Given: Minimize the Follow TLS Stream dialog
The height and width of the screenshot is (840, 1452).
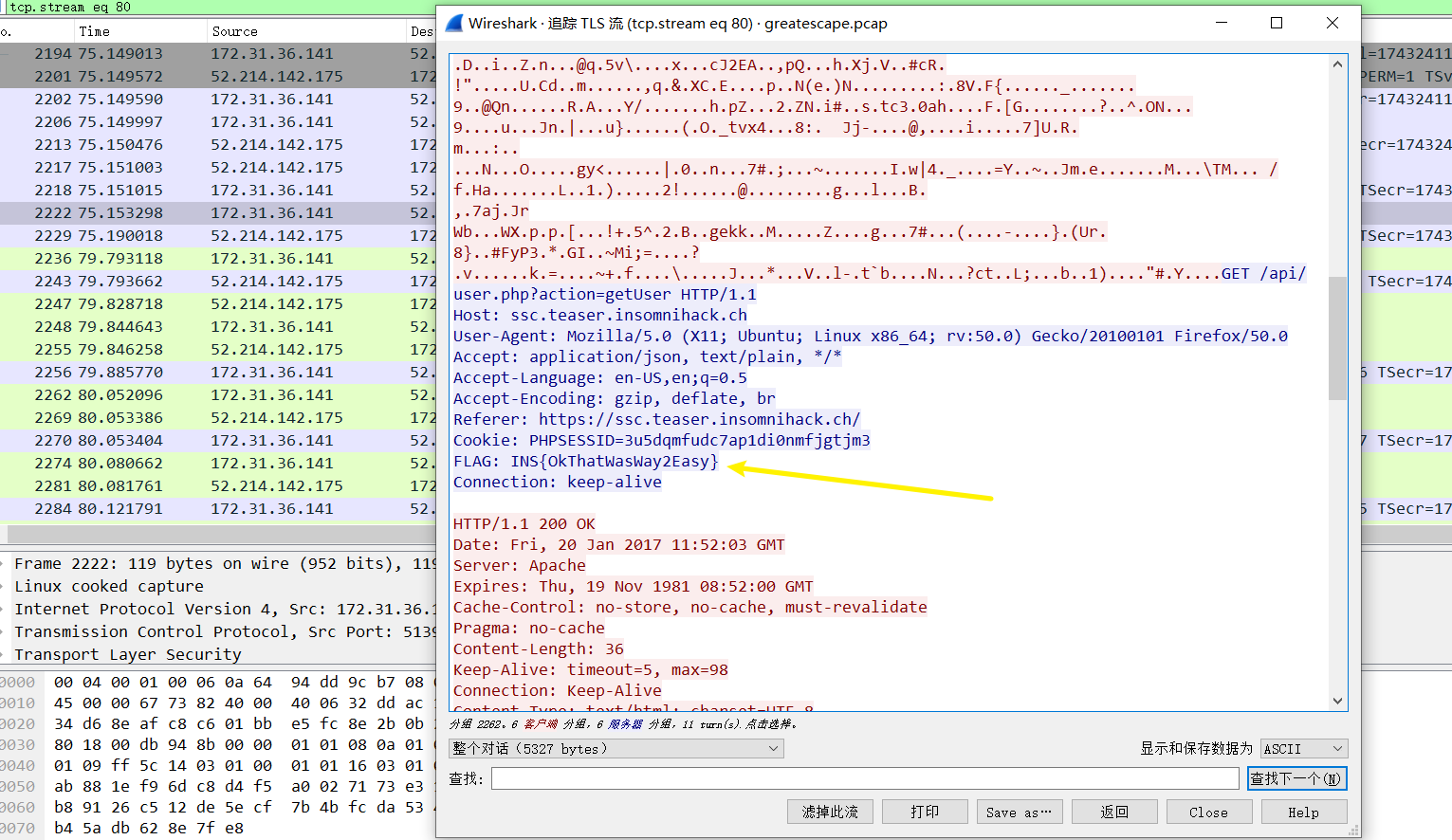Looking at the screenshot, I should [x=1221, y=23].
